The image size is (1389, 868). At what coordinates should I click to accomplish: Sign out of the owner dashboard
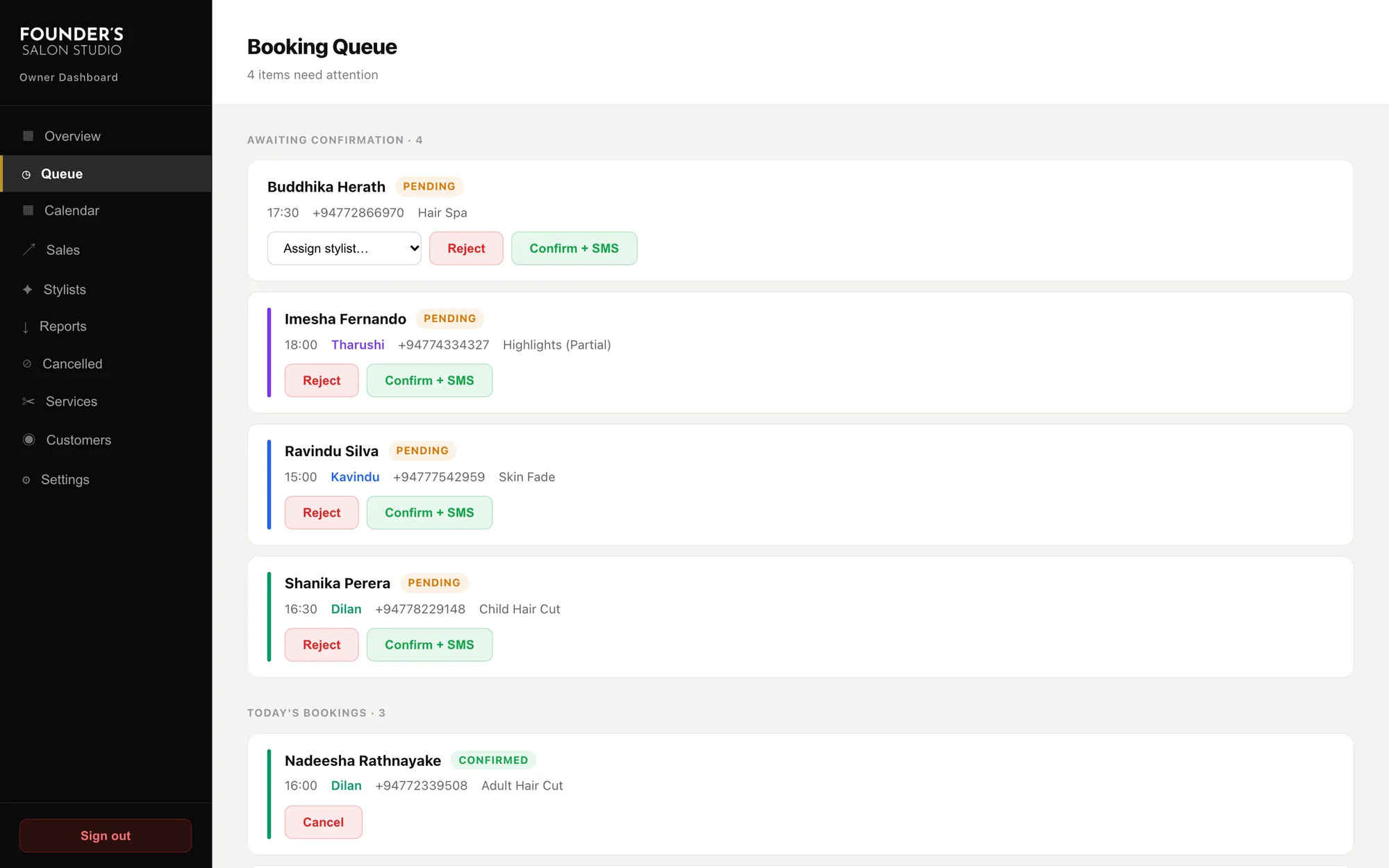pyautogui.click(x=106, y=835)
